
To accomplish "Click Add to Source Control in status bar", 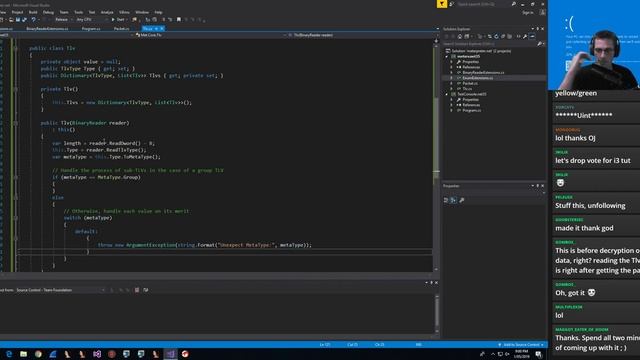I will [x=521, y=345].
